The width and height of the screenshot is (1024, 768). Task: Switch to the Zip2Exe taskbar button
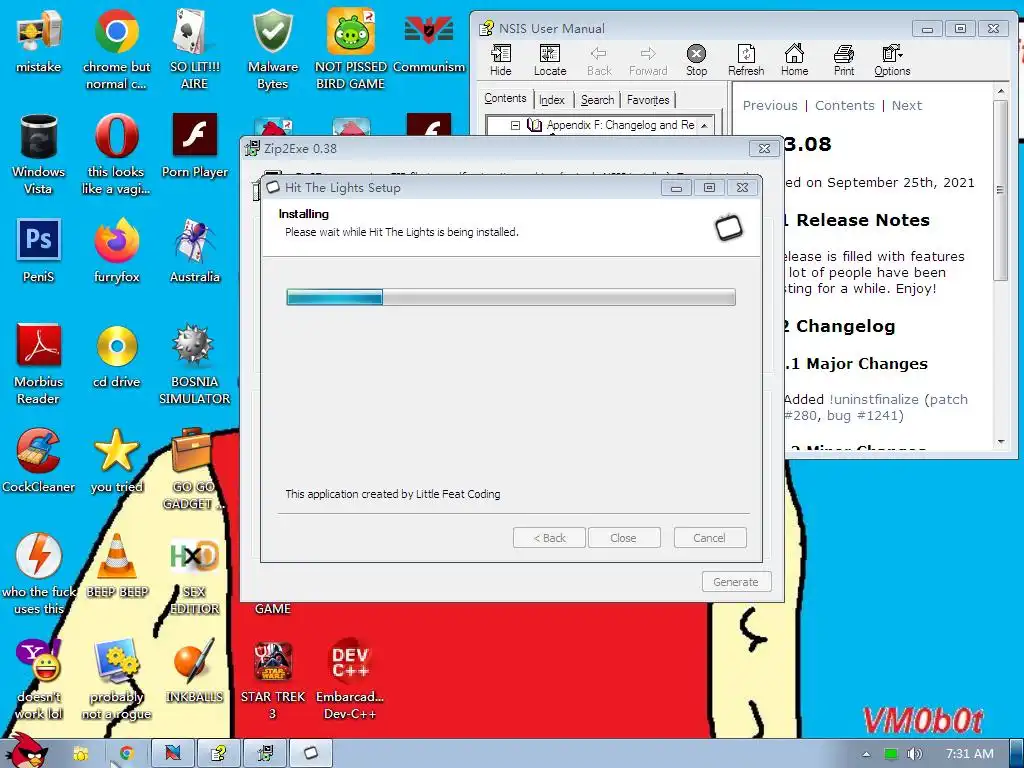pos(264,754)
